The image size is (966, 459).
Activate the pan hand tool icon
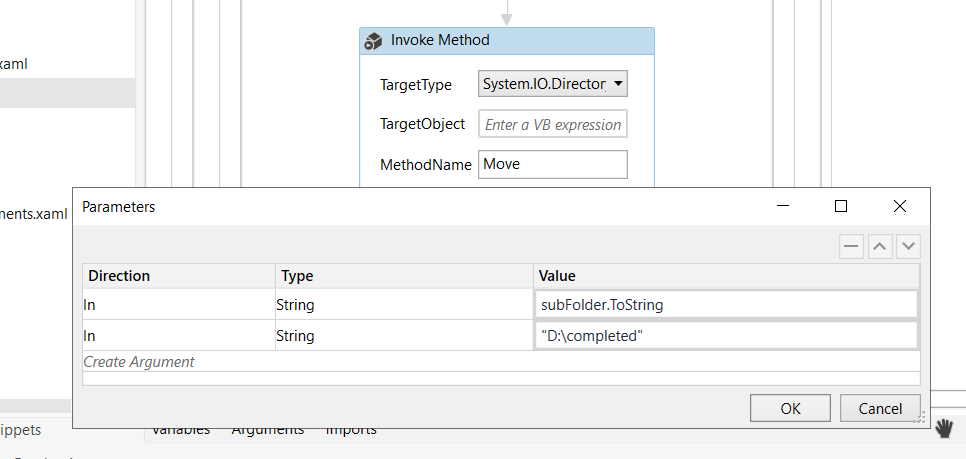(x=944, y=428)
